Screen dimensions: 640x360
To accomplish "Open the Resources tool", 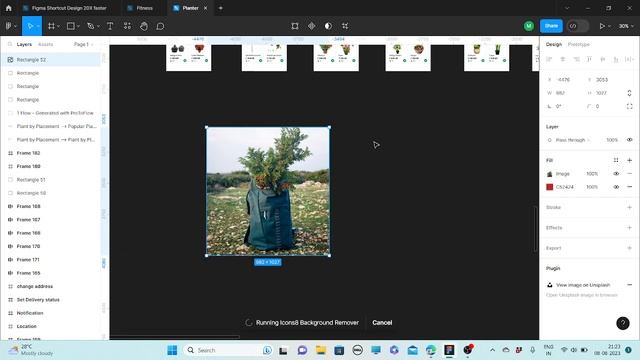I will coord(127,26).
